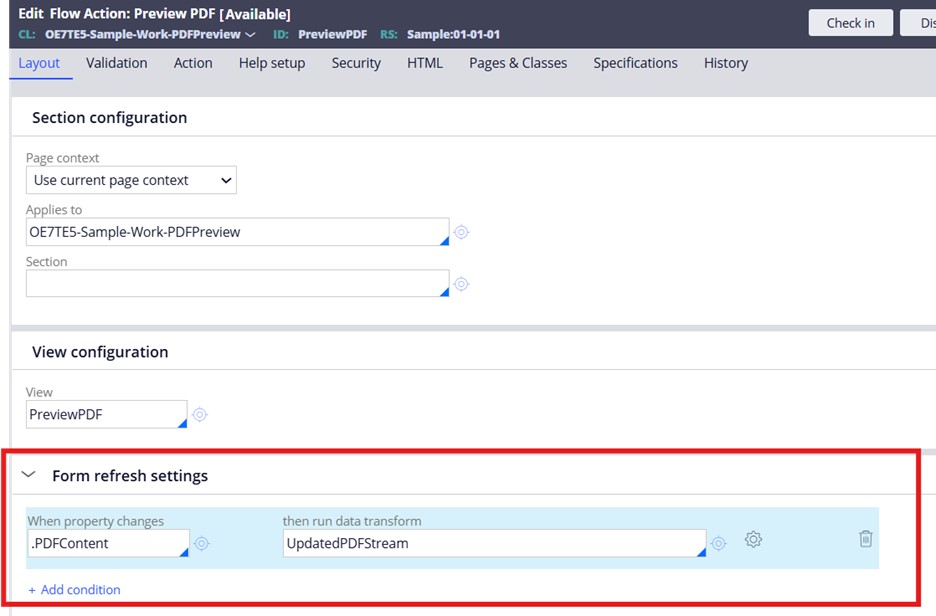936x616 pixels.
Task: Collapse the Form refresh settings section
Action: (x=28, y=475)
